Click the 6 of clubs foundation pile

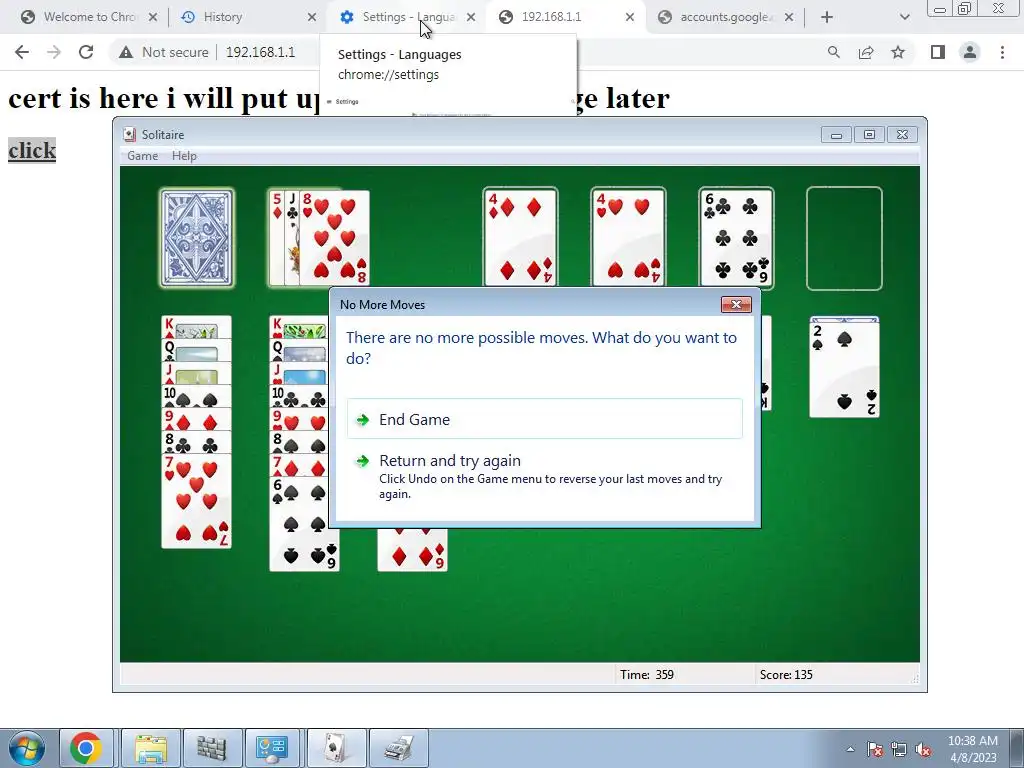(x=736, y=237)
